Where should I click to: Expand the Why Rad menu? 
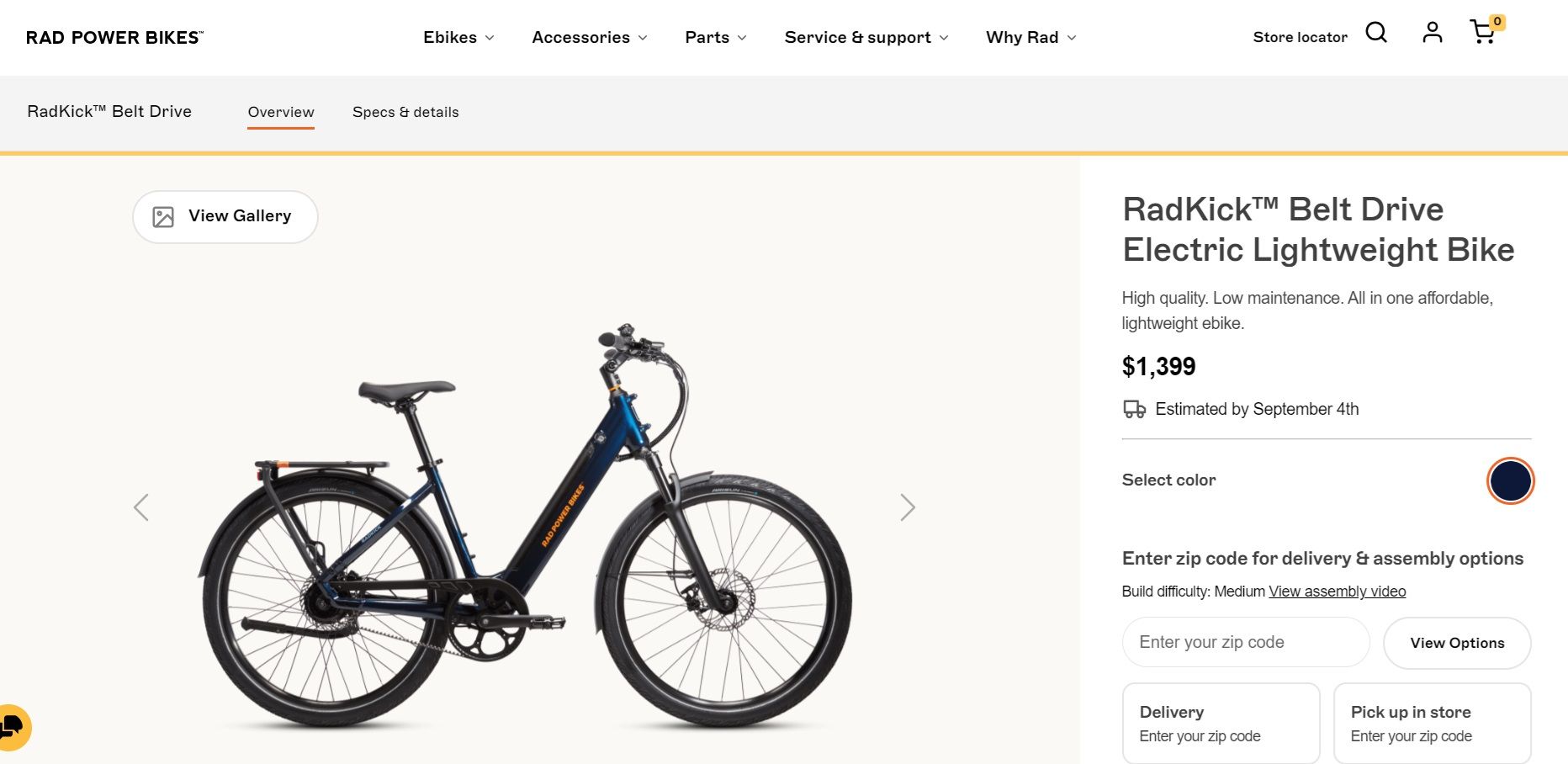coord(1030,37)
